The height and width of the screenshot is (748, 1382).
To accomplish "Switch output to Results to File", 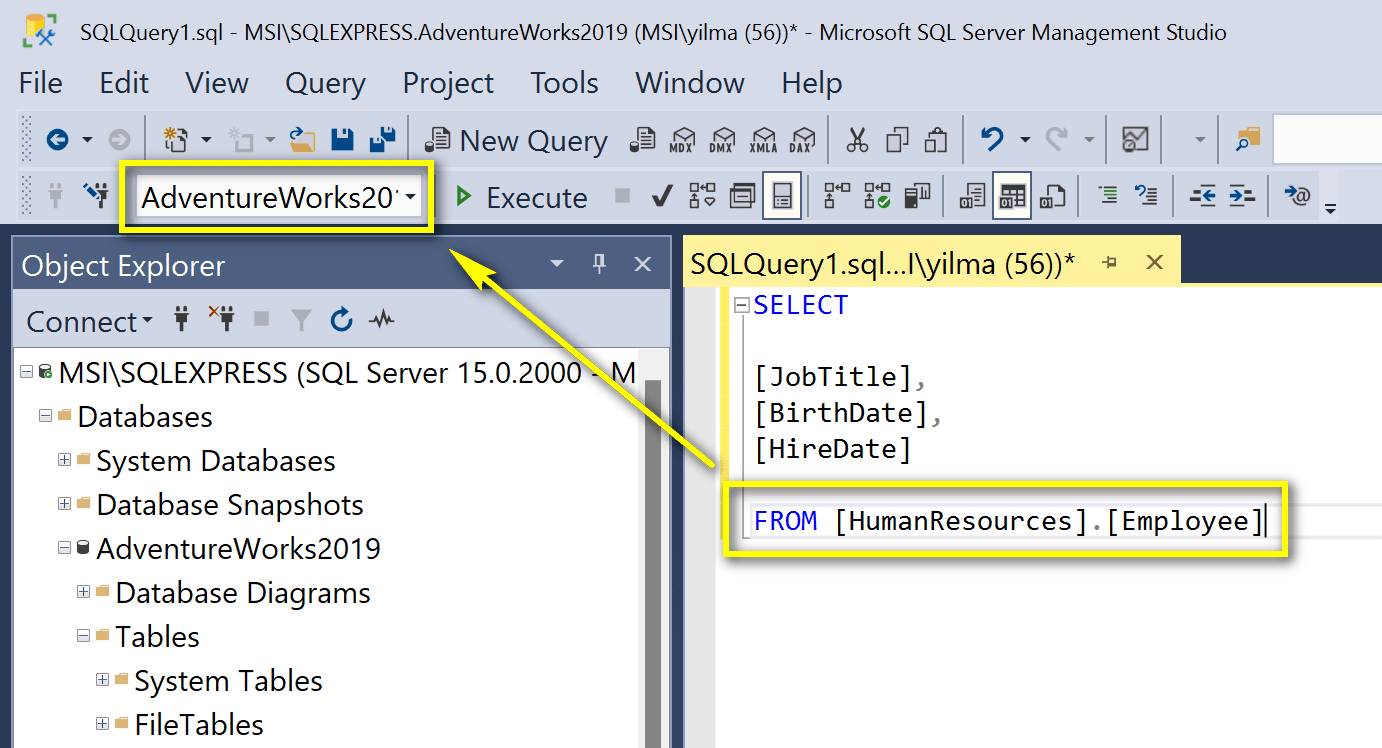I will point(1051,196).
